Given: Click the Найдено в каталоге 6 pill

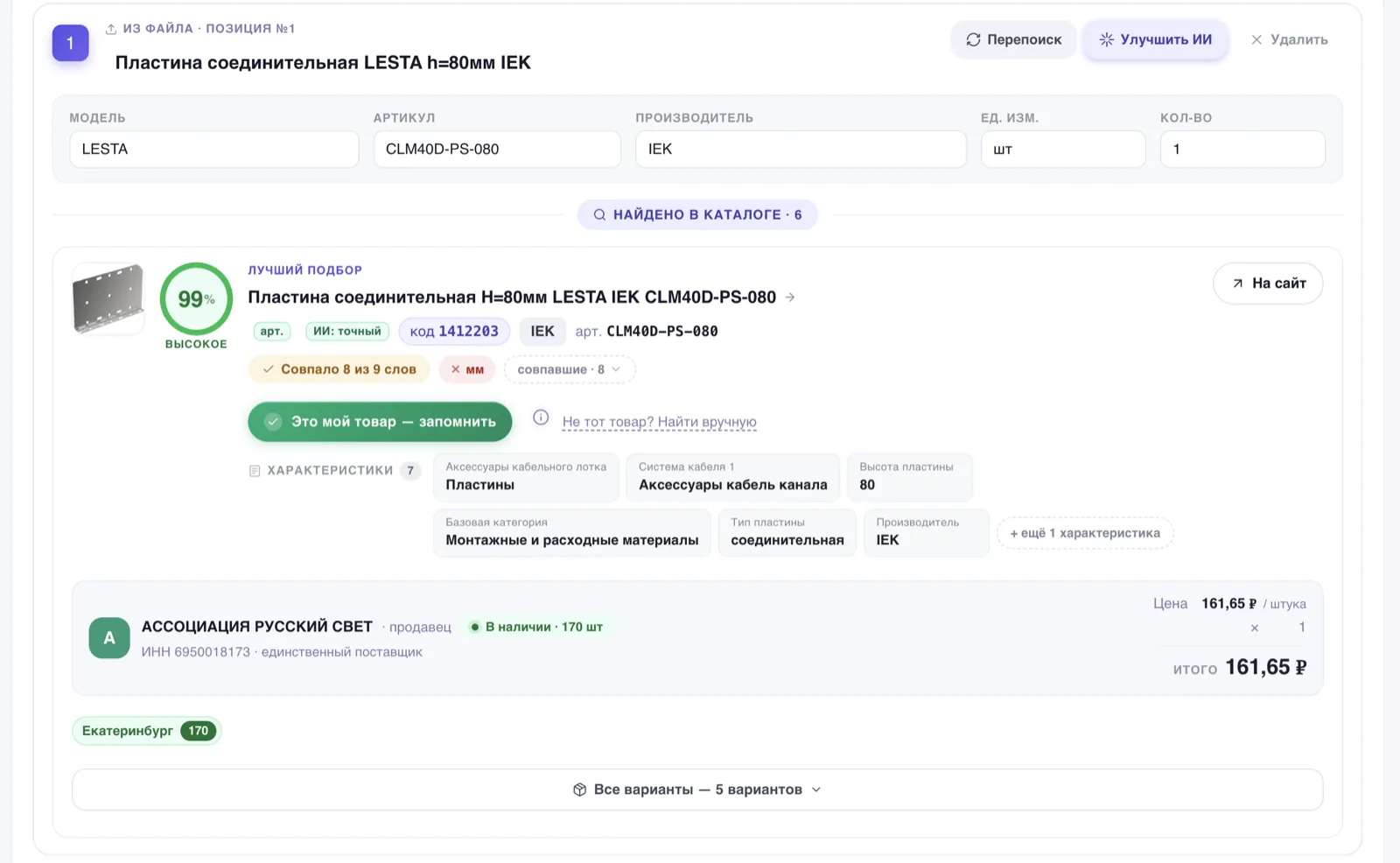Looking at the screenshot, I should (x=697, y=214).
